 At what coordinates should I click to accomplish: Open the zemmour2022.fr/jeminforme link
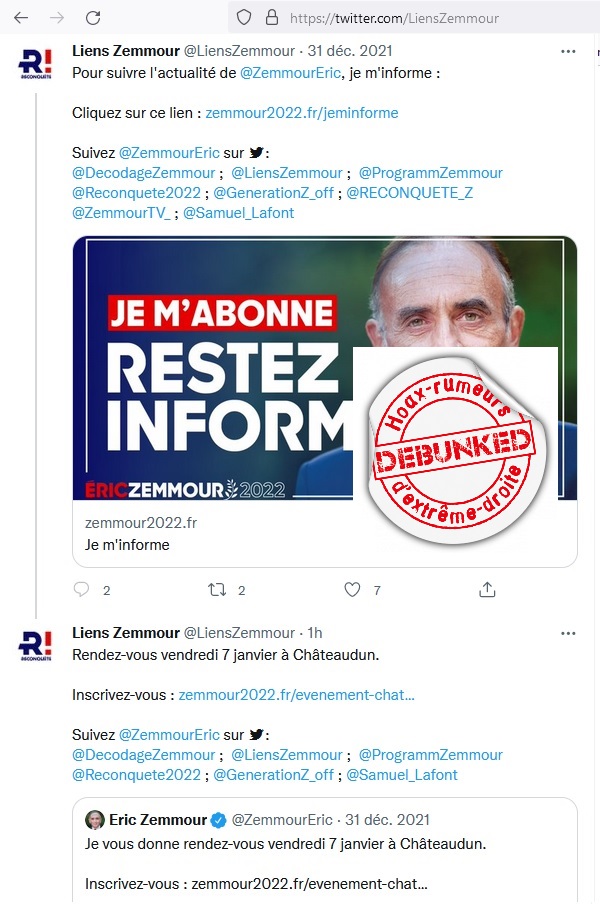(302, 113)
